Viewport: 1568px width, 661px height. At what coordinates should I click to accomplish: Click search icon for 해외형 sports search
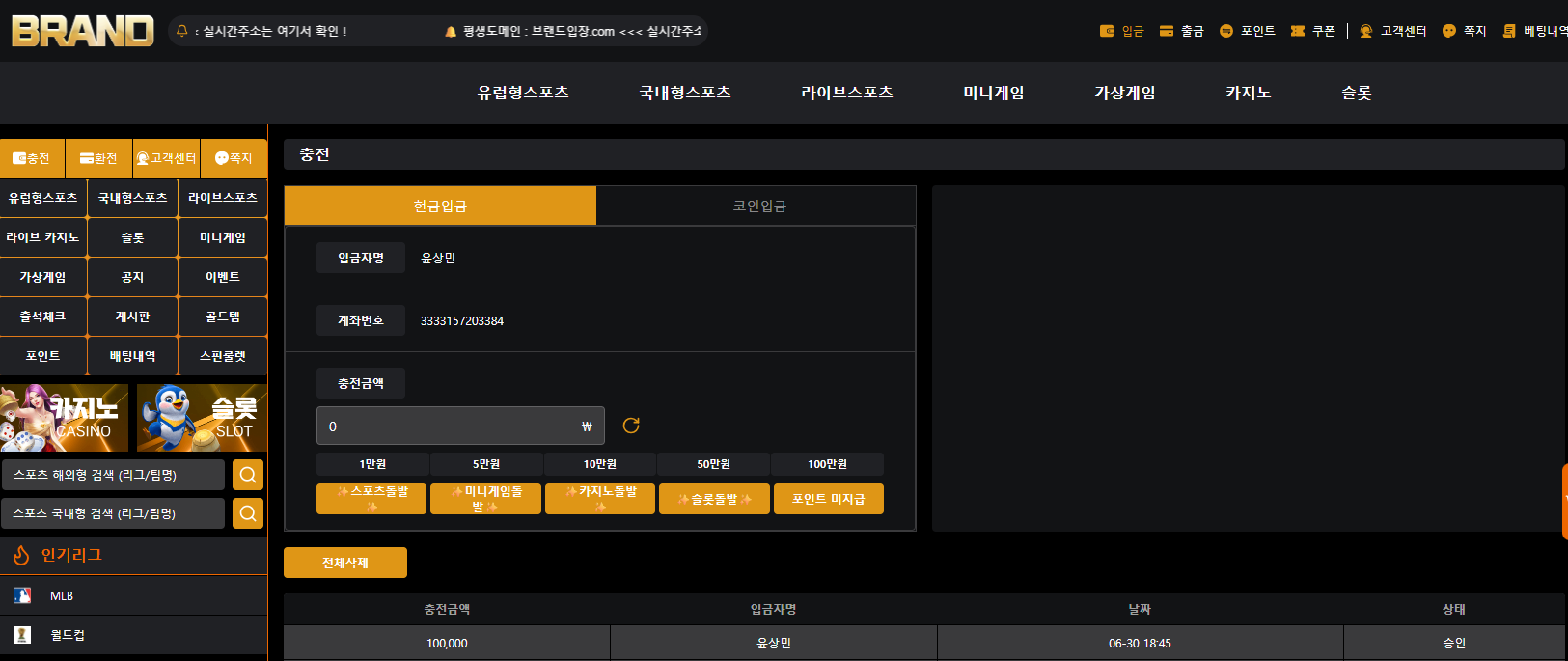tap(248, 475)
